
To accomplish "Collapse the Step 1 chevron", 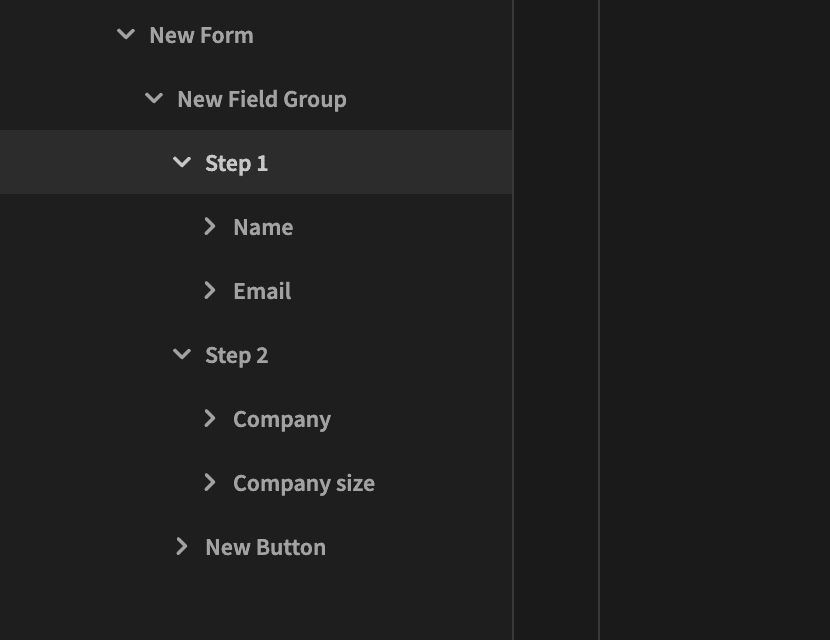I will pos(182,163).
